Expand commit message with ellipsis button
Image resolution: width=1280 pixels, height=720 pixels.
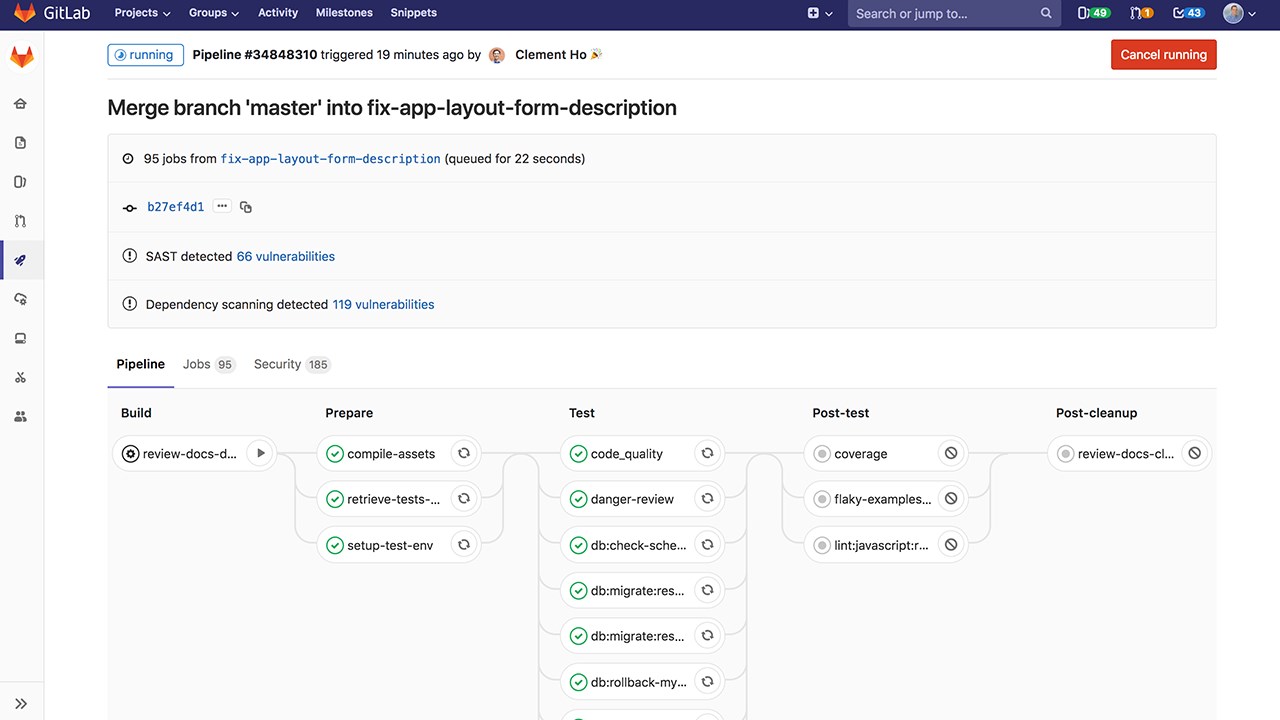pos(222,207)
